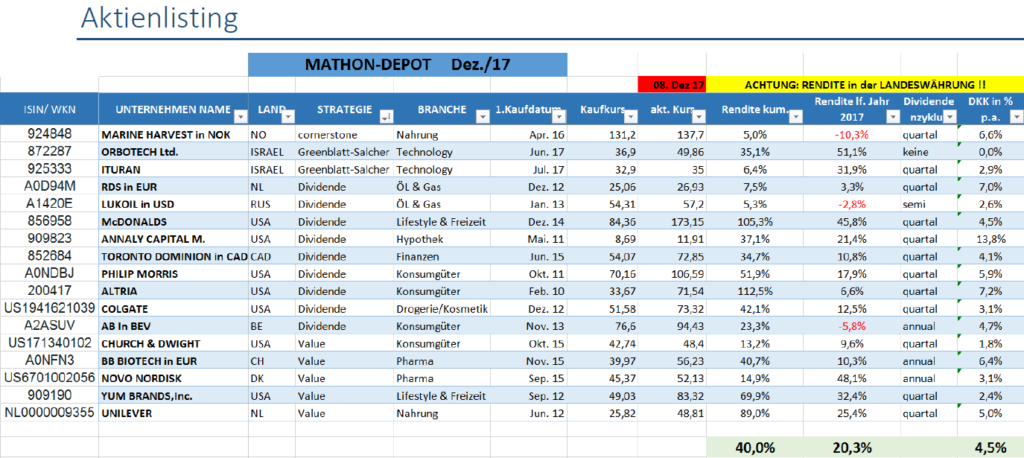Select the MARINE HARVEST in NOK cell

tap(173, 134)
